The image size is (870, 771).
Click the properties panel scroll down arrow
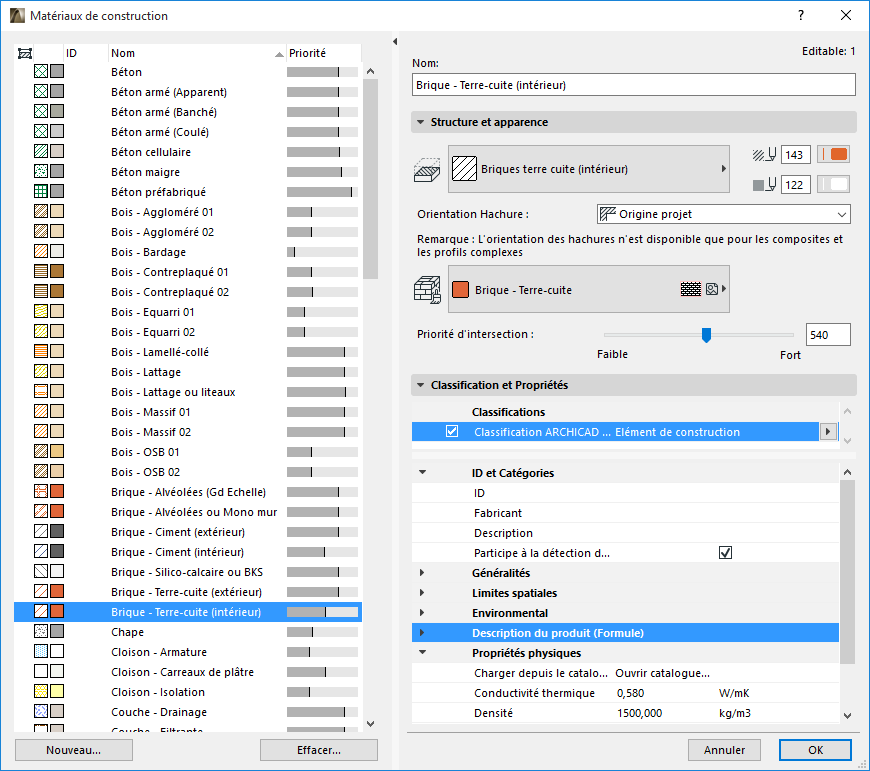(847, 716)
